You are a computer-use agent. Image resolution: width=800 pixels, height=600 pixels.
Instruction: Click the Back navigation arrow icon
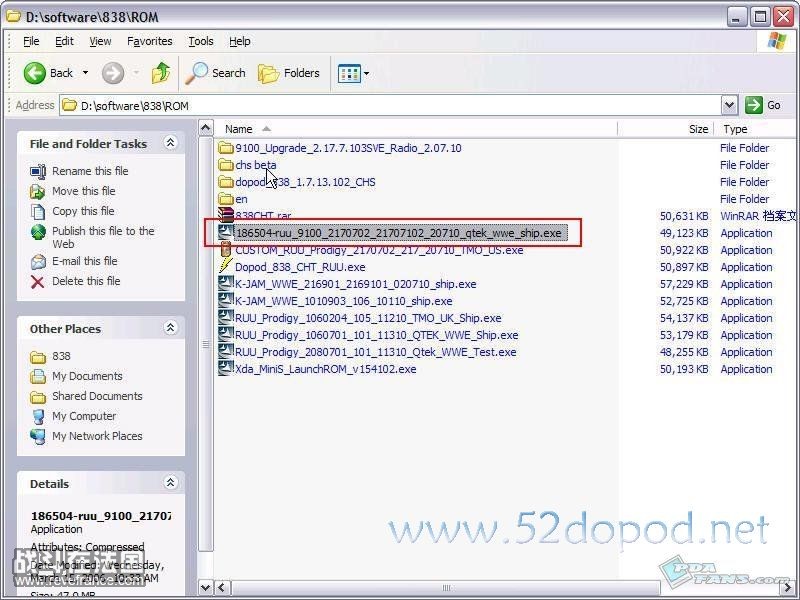[35, 73]
